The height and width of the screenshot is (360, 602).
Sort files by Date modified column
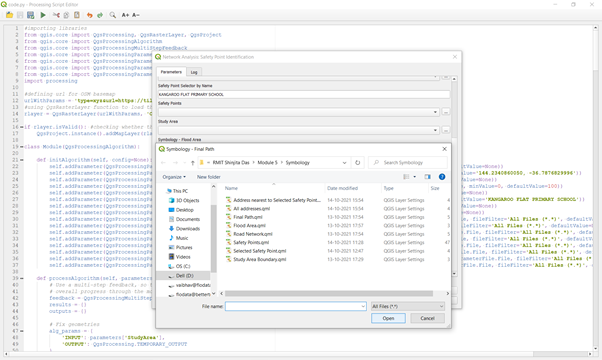tap(342, 188)
